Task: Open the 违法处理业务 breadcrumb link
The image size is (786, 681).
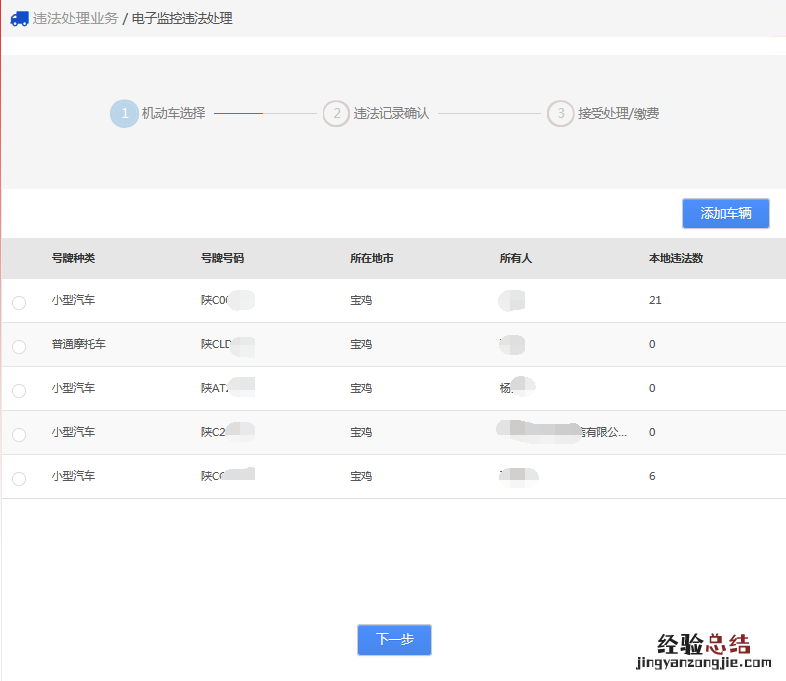Action: click(75, 18)
